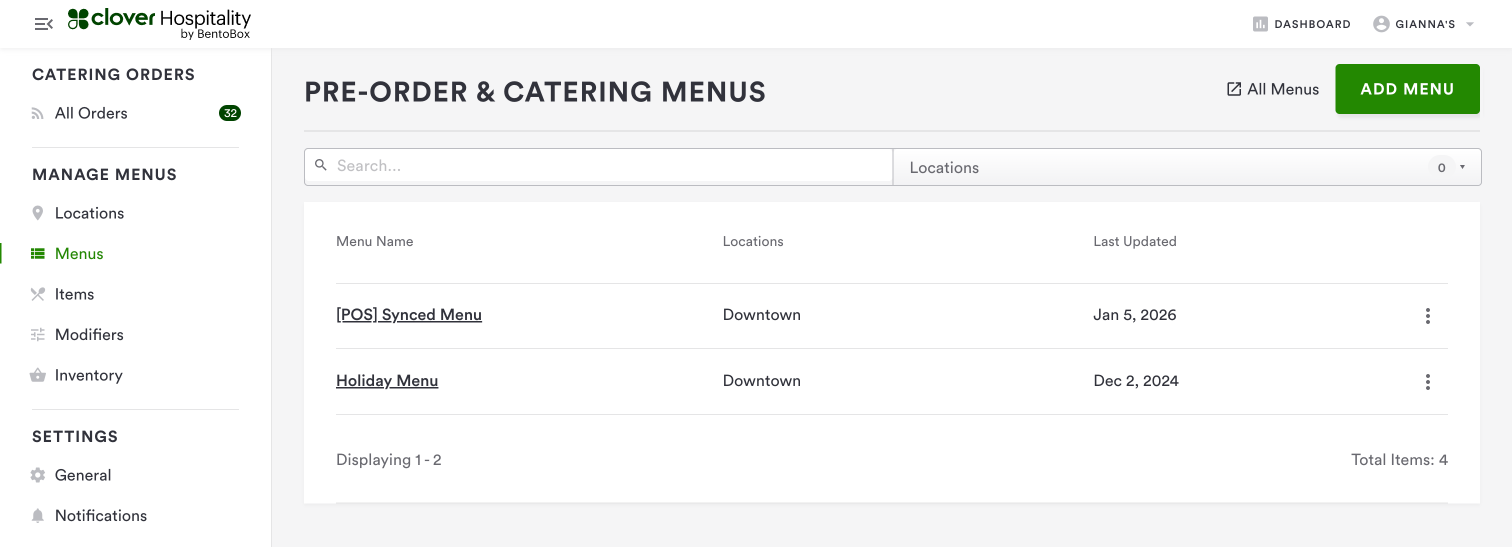Image resolution: width=1512 pixels, height=547 pixels.
Task: Click the Items utensils icon
Action: [38, 294]
